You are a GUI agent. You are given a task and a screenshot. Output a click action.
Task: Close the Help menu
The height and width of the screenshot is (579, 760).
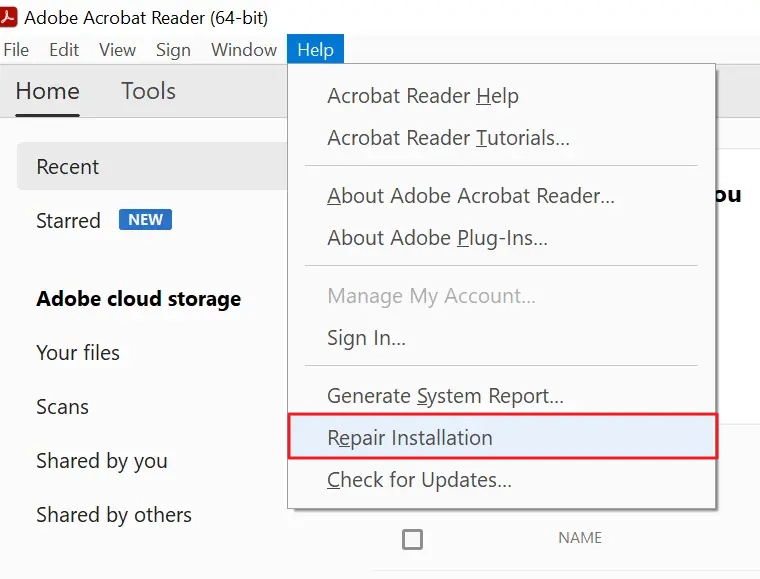click(x=316, y=49)
